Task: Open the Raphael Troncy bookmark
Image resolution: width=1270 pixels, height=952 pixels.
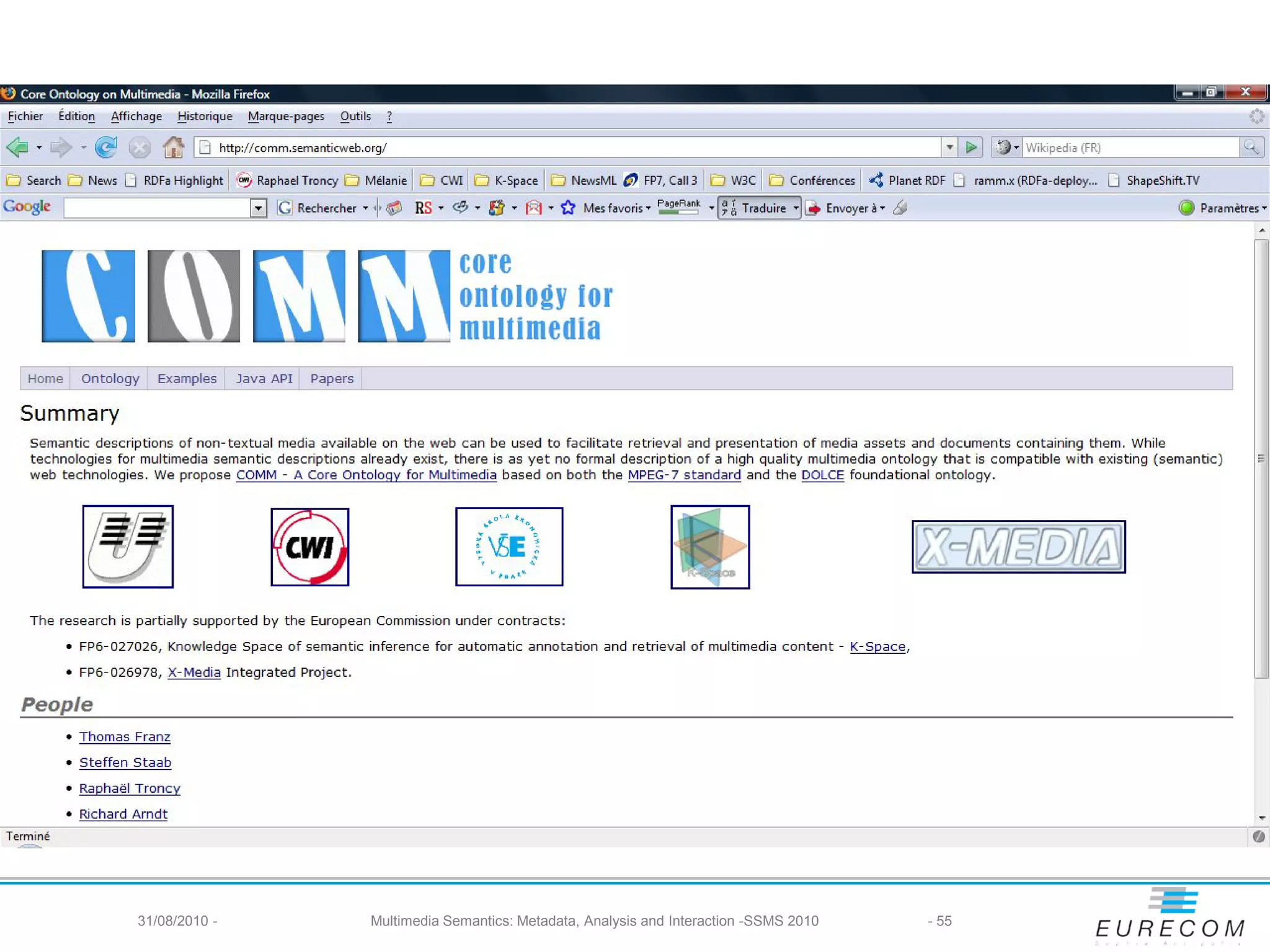Action: point(288,180)
